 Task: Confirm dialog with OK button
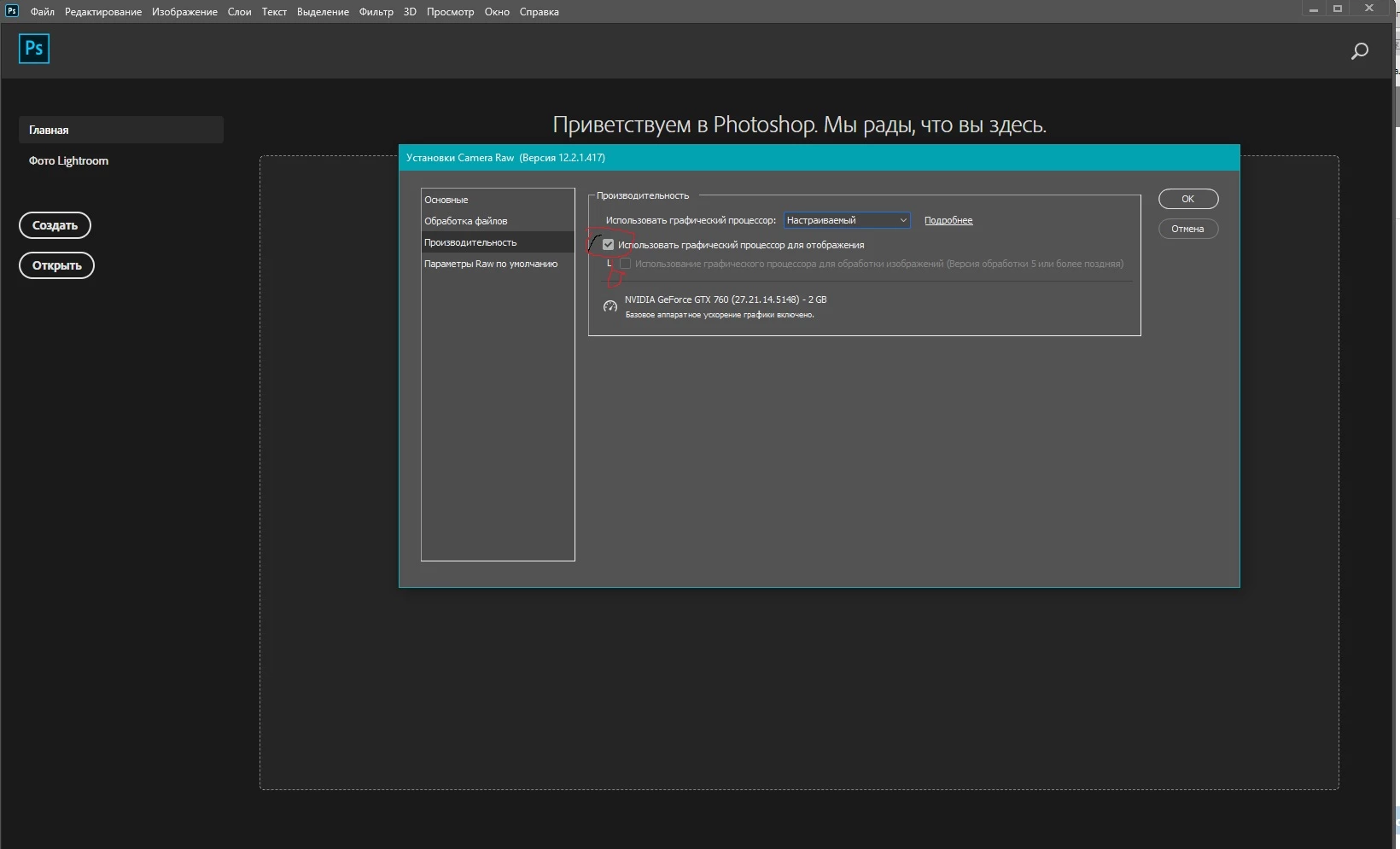1188,199
